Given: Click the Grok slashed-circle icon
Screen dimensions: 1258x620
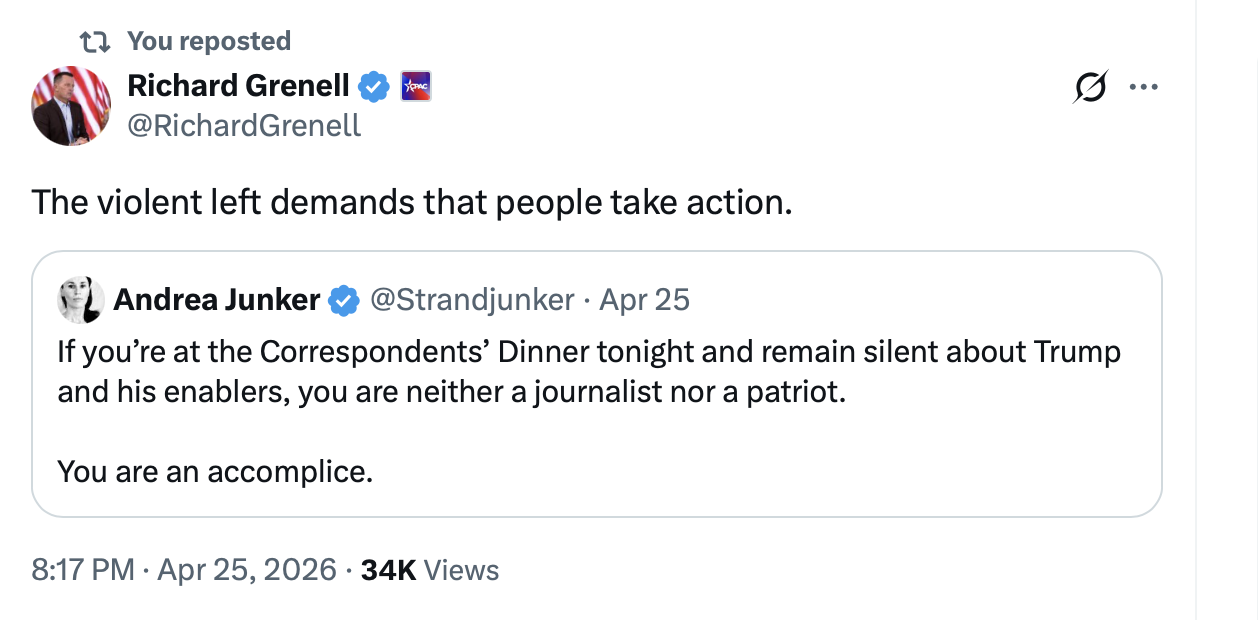Looking at the screenshot, I should tap(1090, 87).
